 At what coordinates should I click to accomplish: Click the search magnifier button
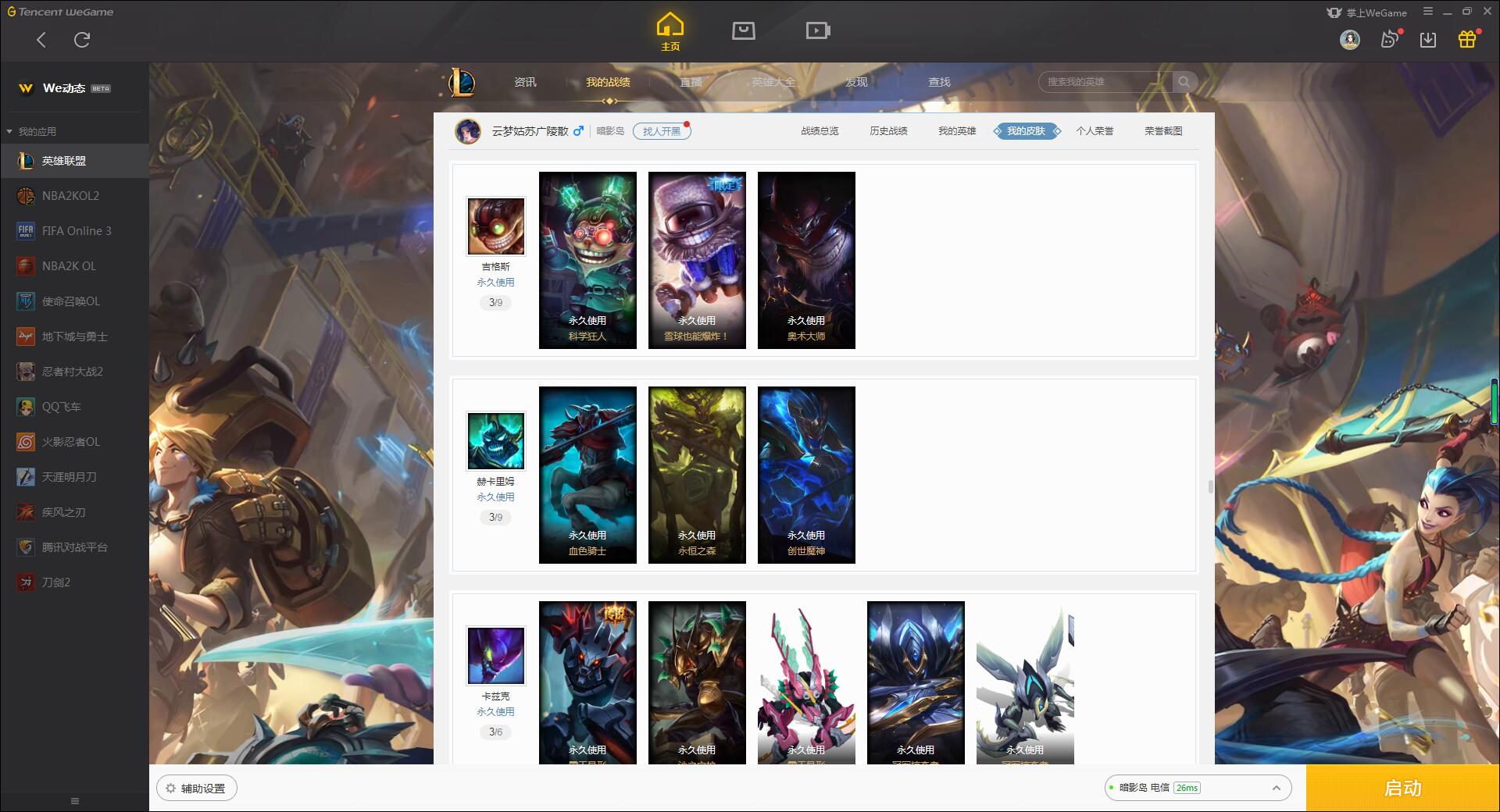1184,82
